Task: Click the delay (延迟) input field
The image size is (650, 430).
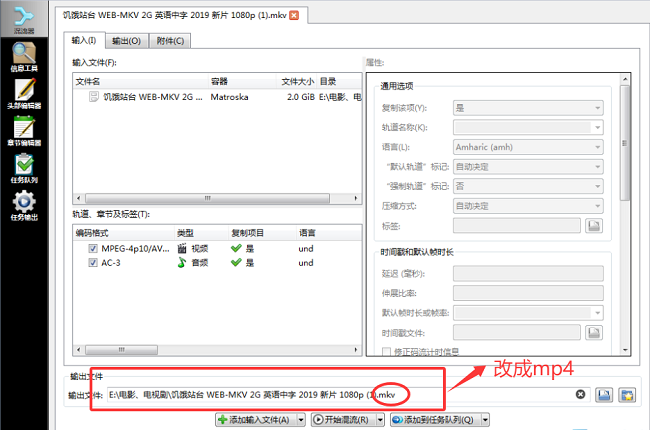Action: (x=528, y=273)
